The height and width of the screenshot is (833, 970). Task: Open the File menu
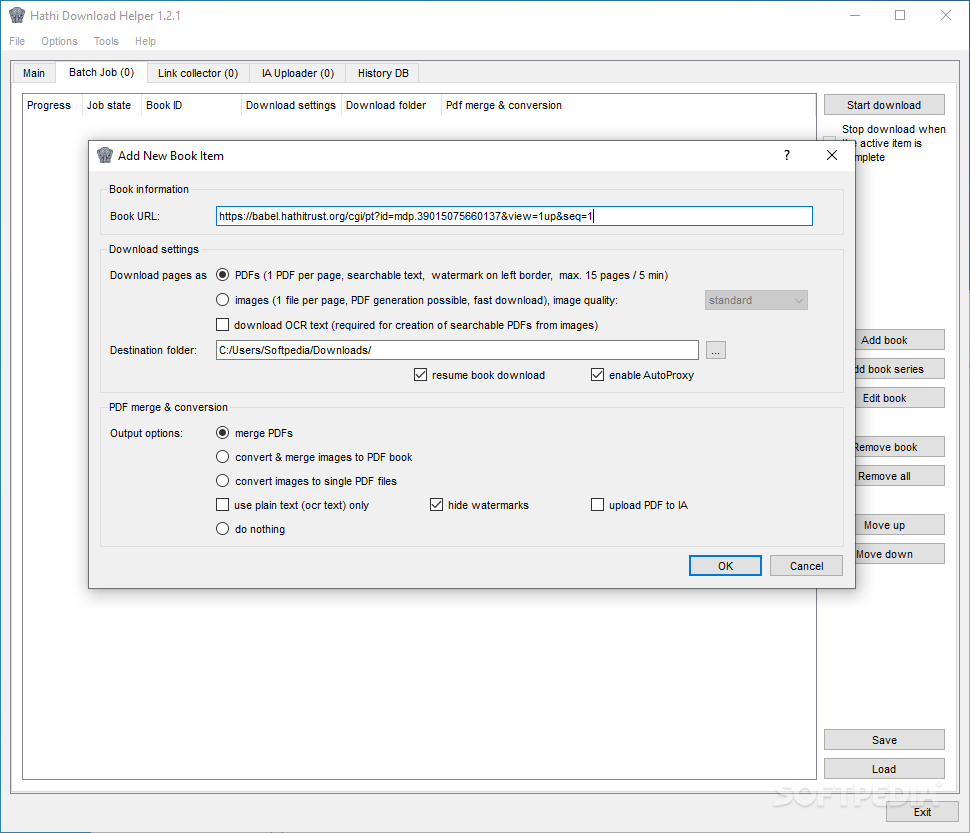[17, 41]
